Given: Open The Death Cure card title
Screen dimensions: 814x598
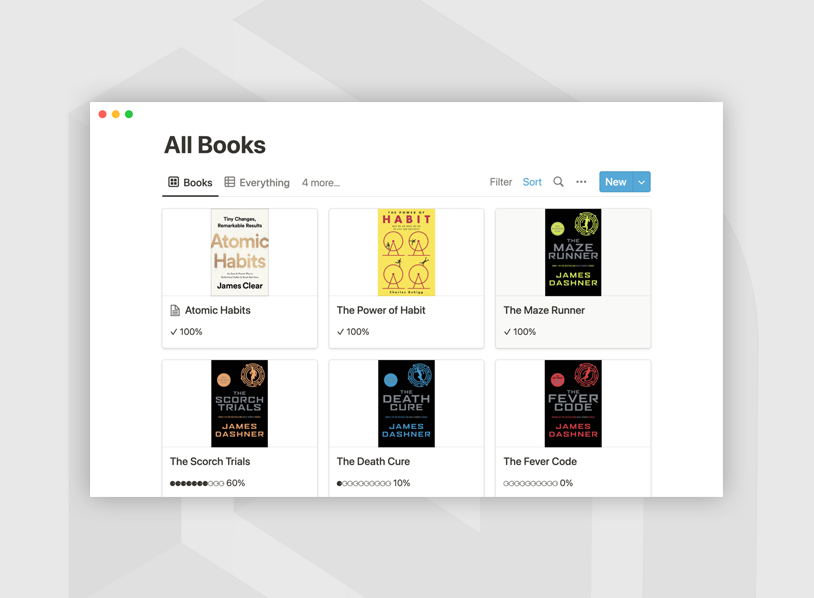Looking at the screenshot, I should coord(373,461).
